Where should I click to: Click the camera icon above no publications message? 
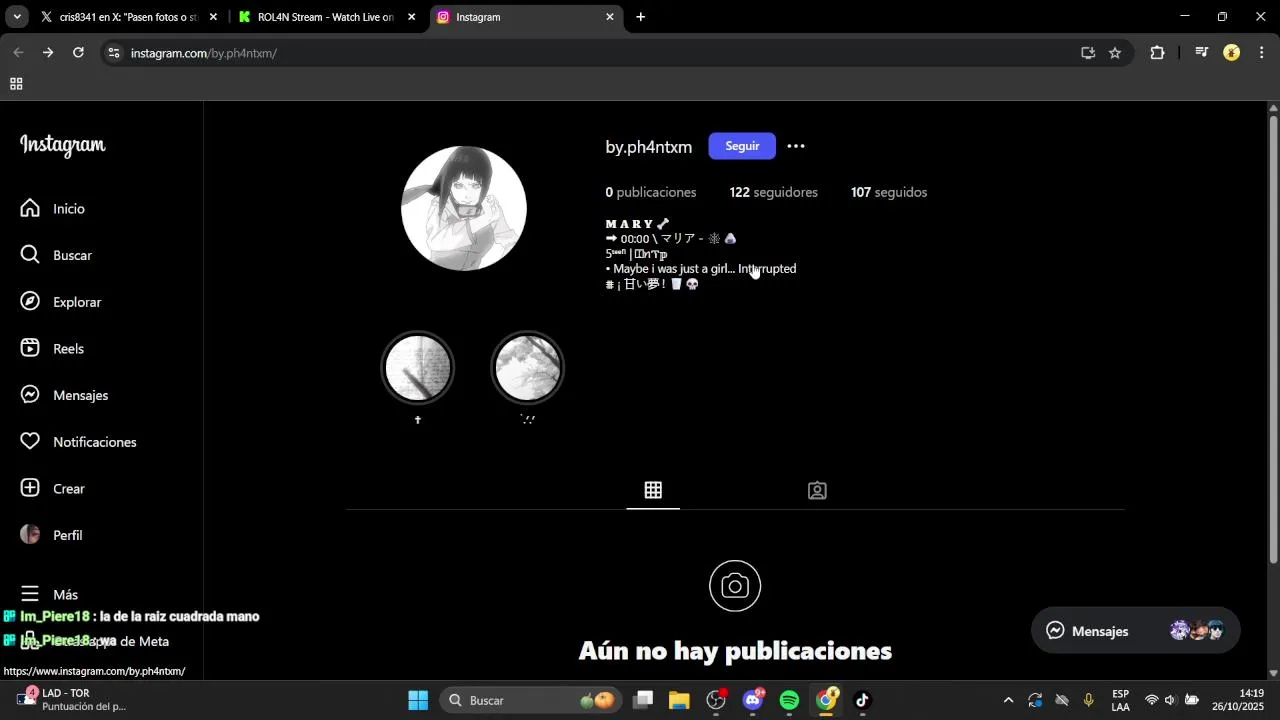pos(735,586)
